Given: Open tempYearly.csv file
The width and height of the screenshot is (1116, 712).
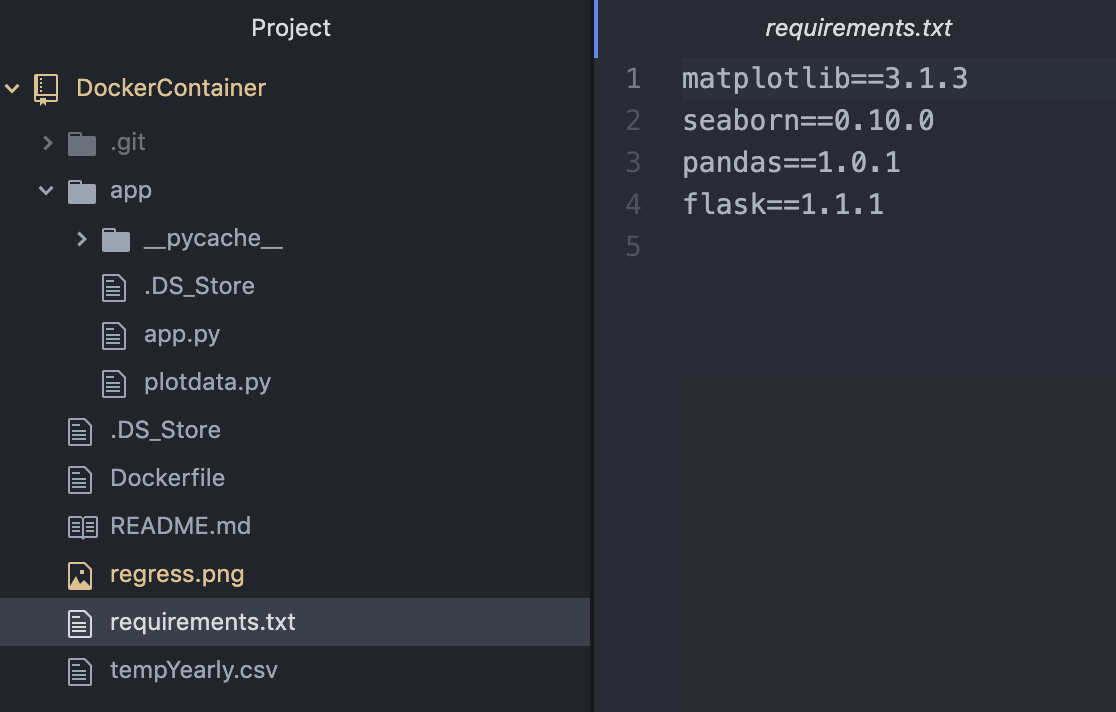Looking at the screenshot, I should click(194, 671).
